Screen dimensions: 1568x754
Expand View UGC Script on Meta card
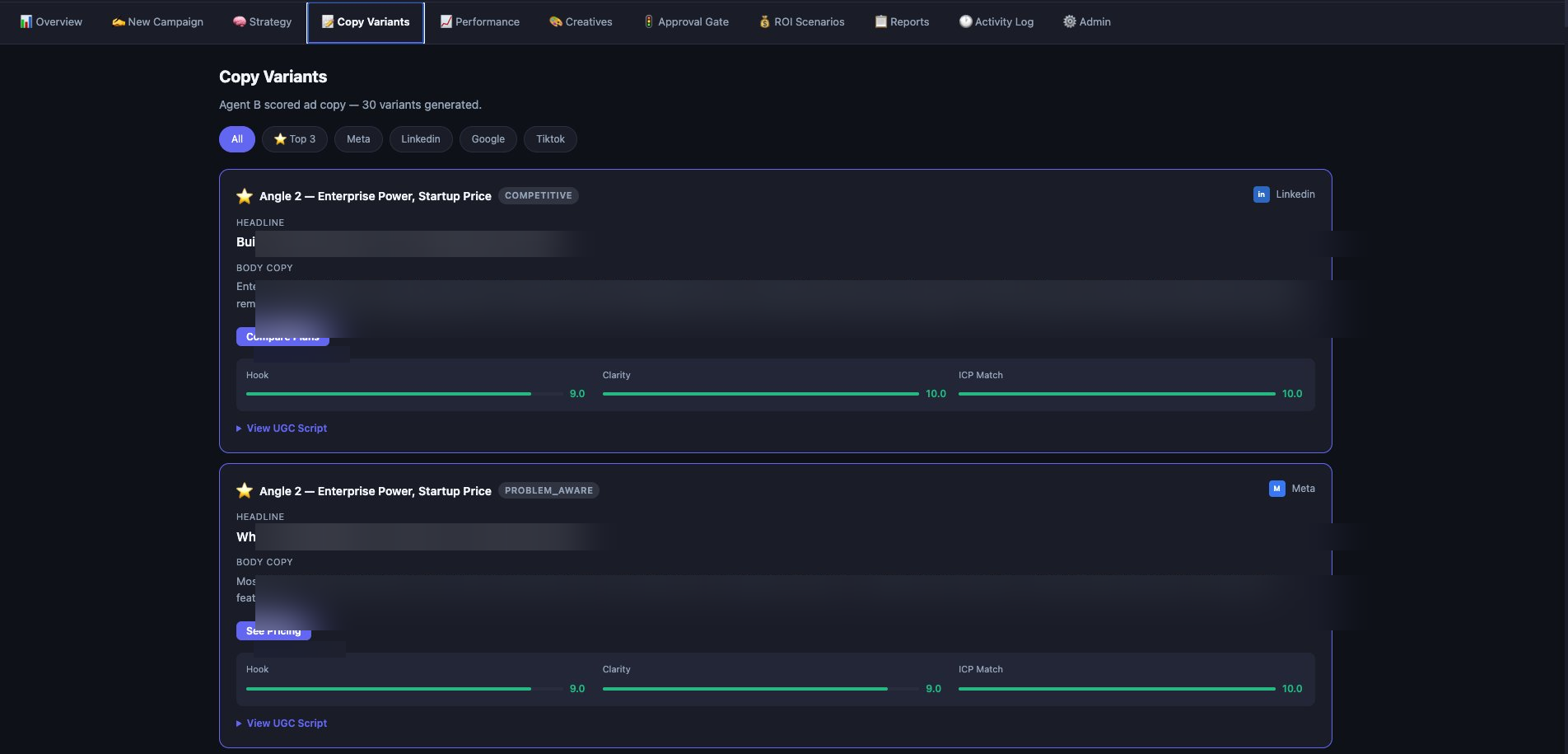point(282,724)
